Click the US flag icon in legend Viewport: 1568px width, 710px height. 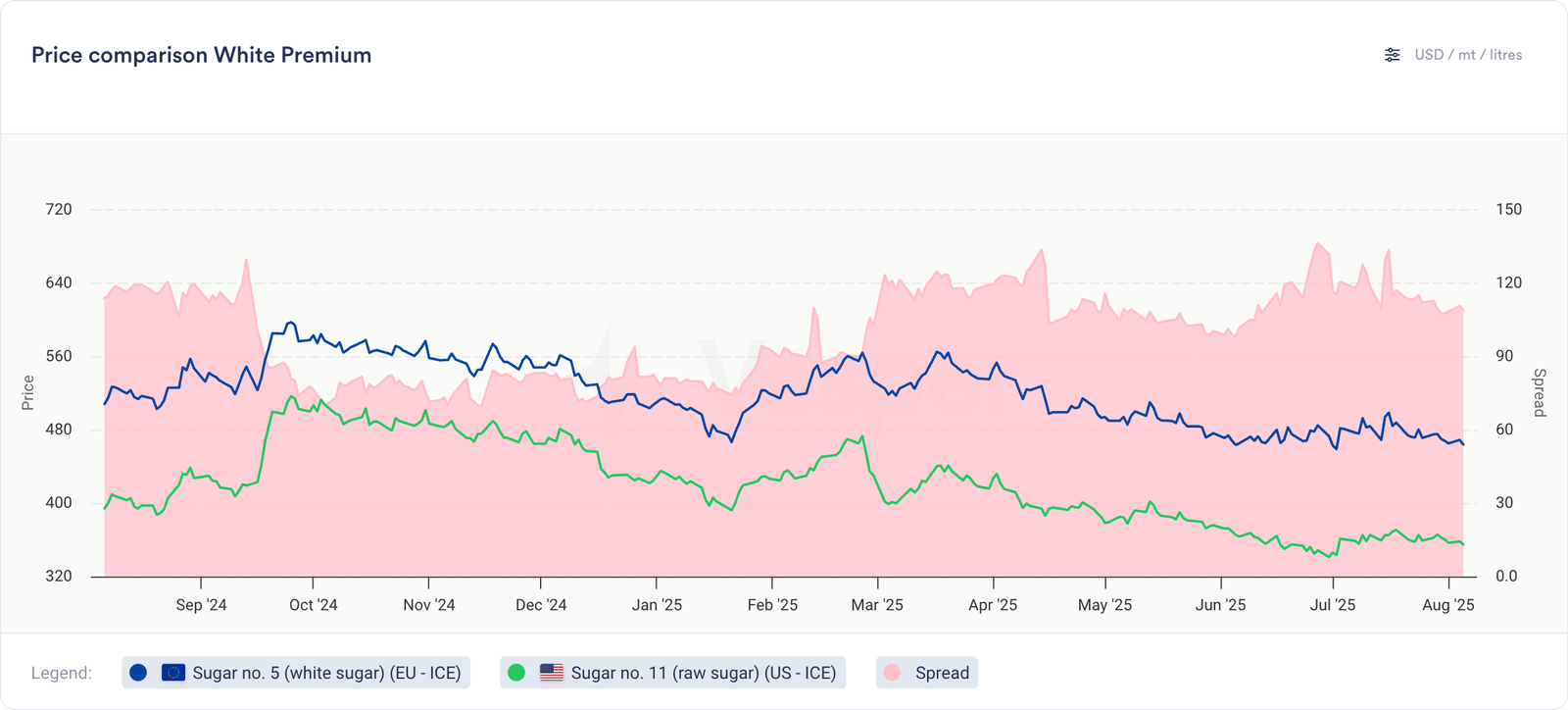pyautogui.click(x=552, y=673)
